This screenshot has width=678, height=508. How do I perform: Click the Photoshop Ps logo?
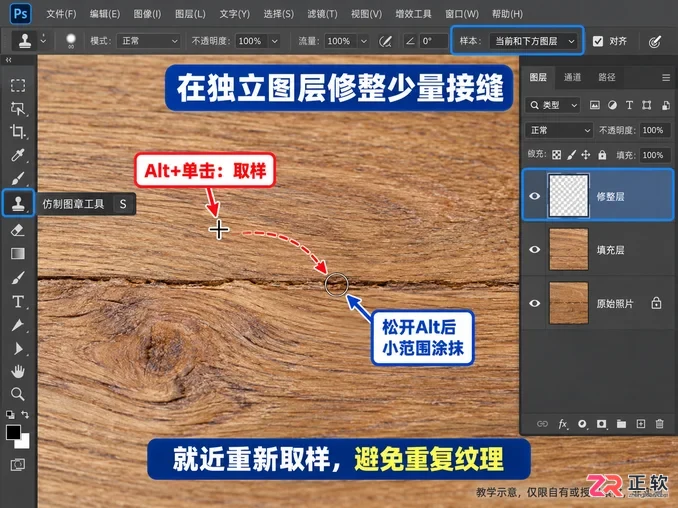[x=20, y=13]
